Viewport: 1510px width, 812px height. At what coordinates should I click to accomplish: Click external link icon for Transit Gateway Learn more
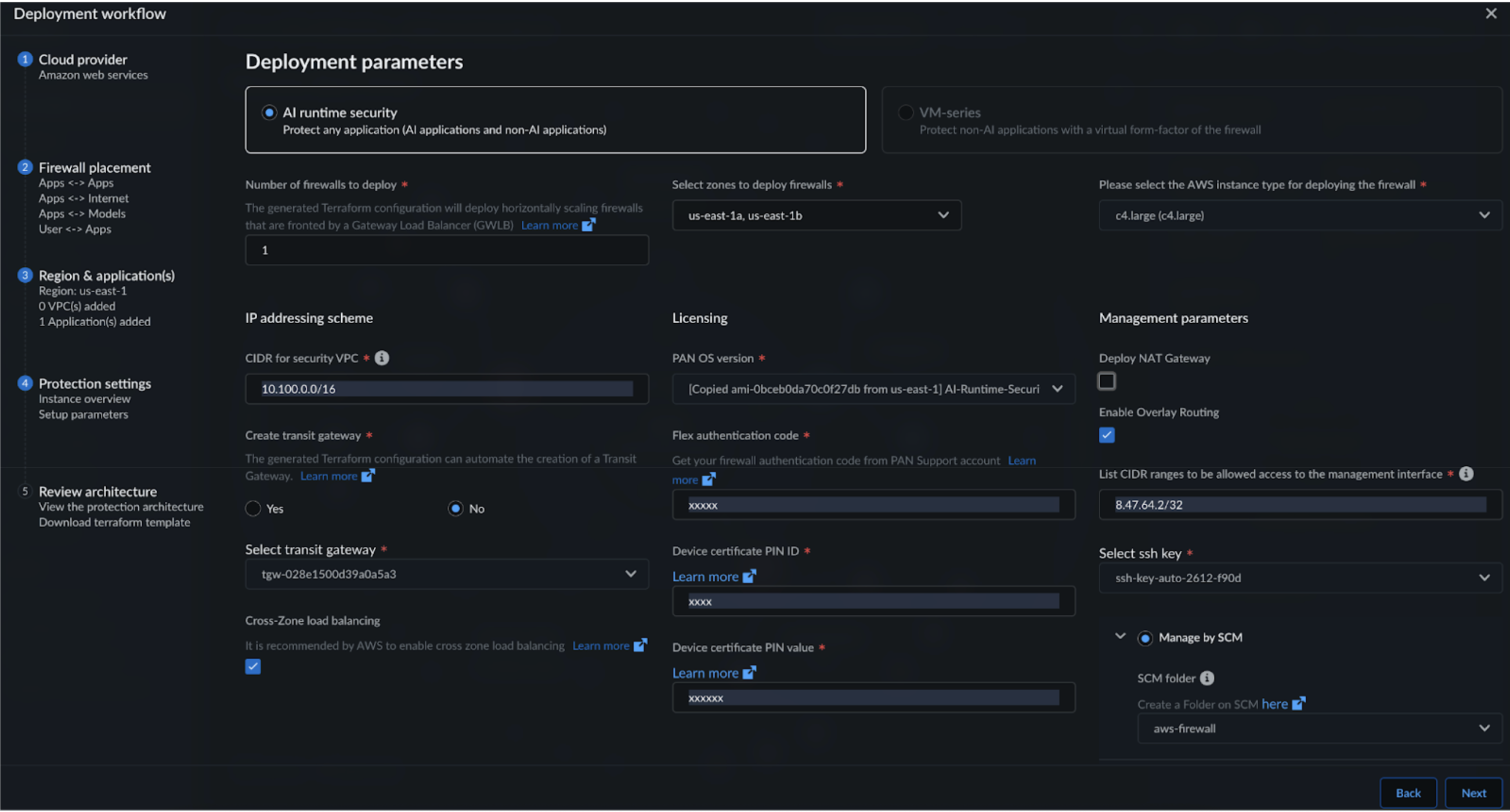367,476
